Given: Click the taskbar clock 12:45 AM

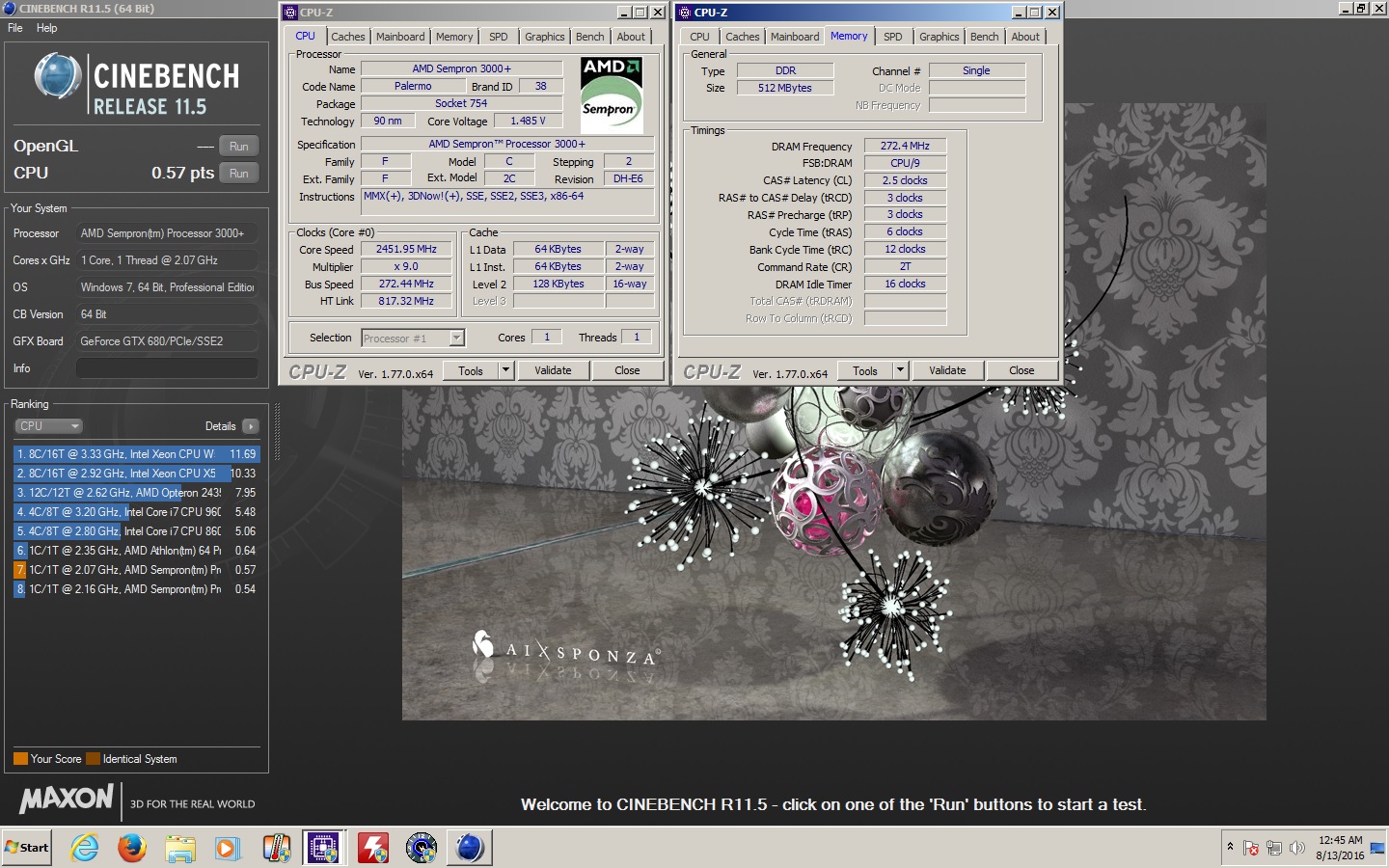Looking at the screenshot, I should click(1340, 840).
